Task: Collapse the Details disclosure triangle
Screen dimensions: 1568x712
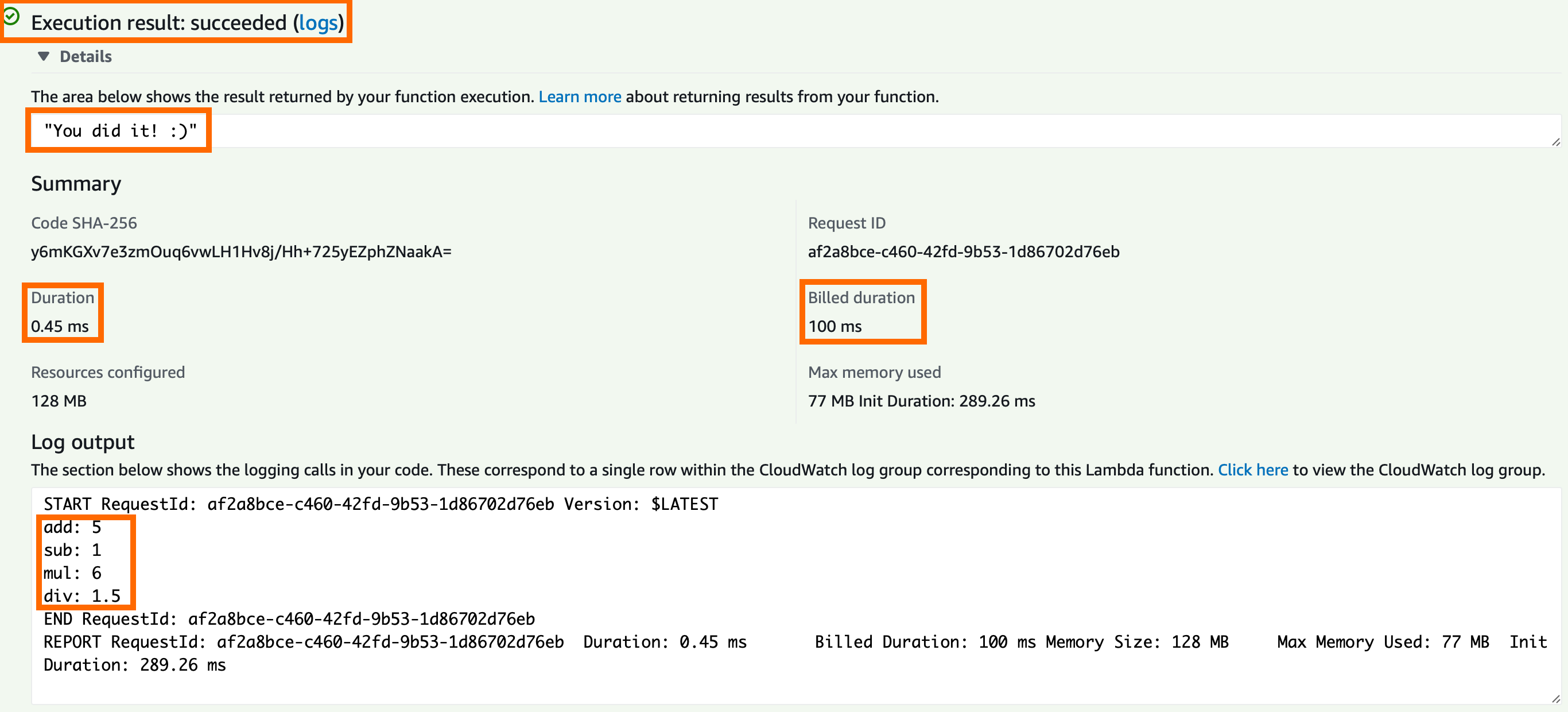Action: click(43, 57)
